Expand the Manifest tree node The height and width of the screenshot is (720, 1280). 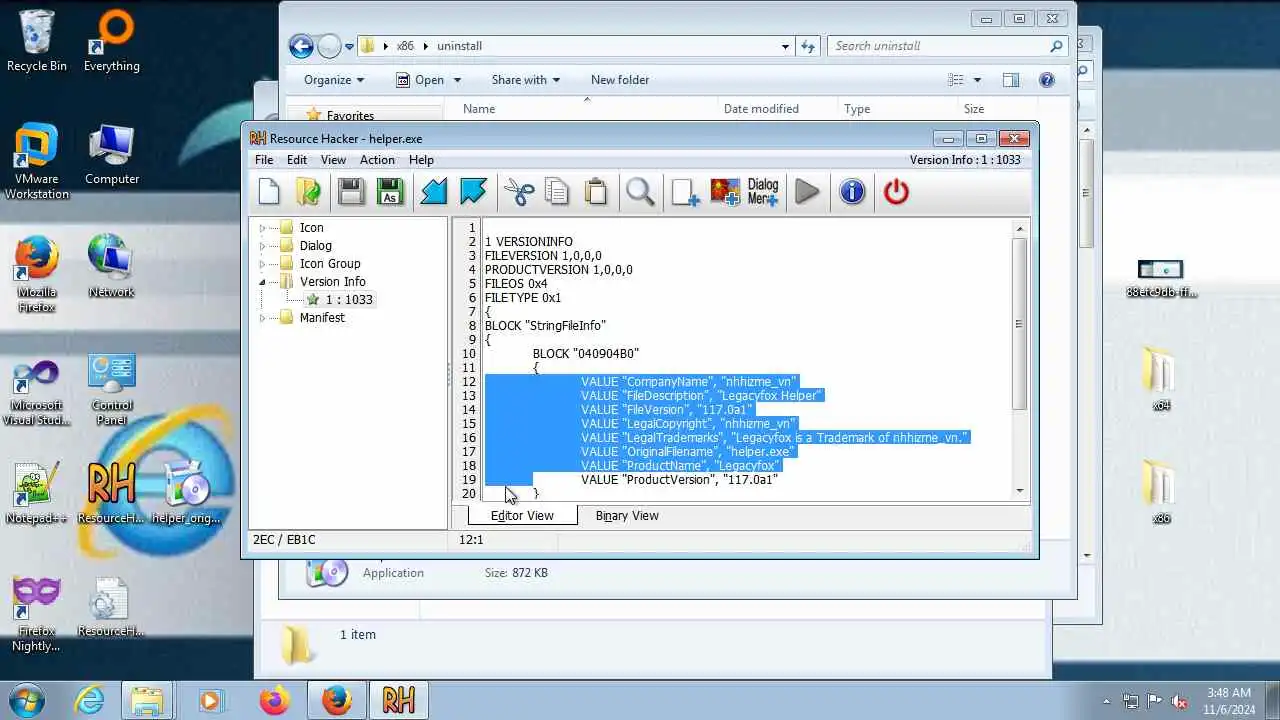click(263, 318)
